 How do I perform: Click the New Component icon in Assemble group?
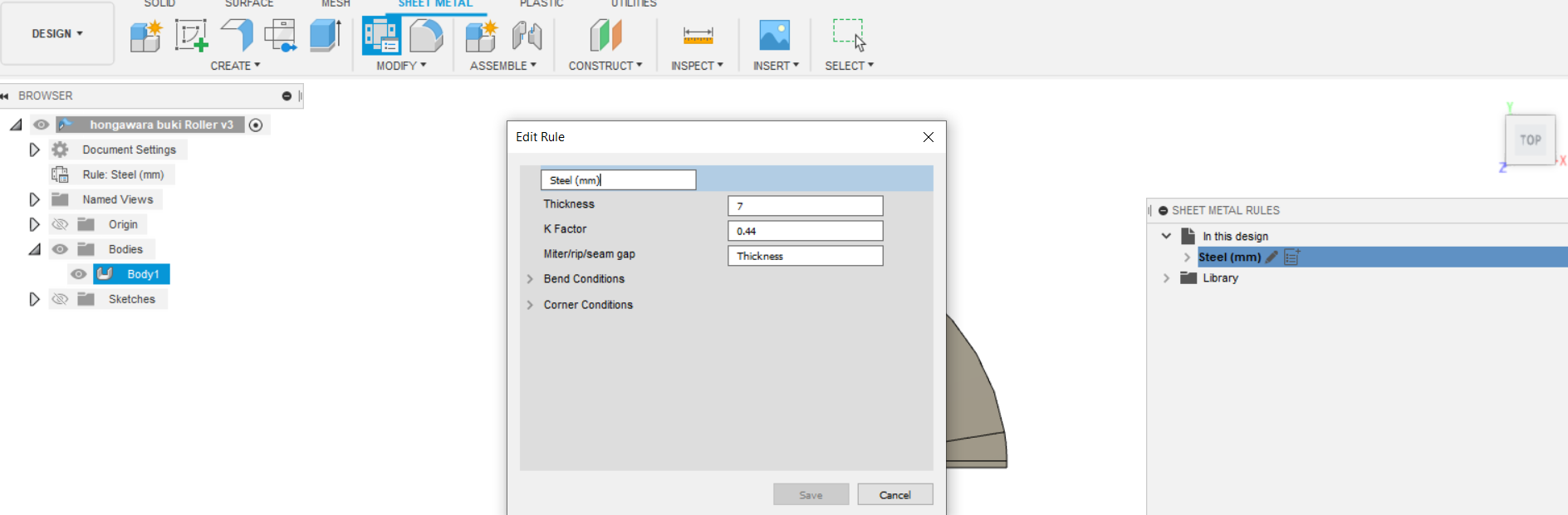481,37
